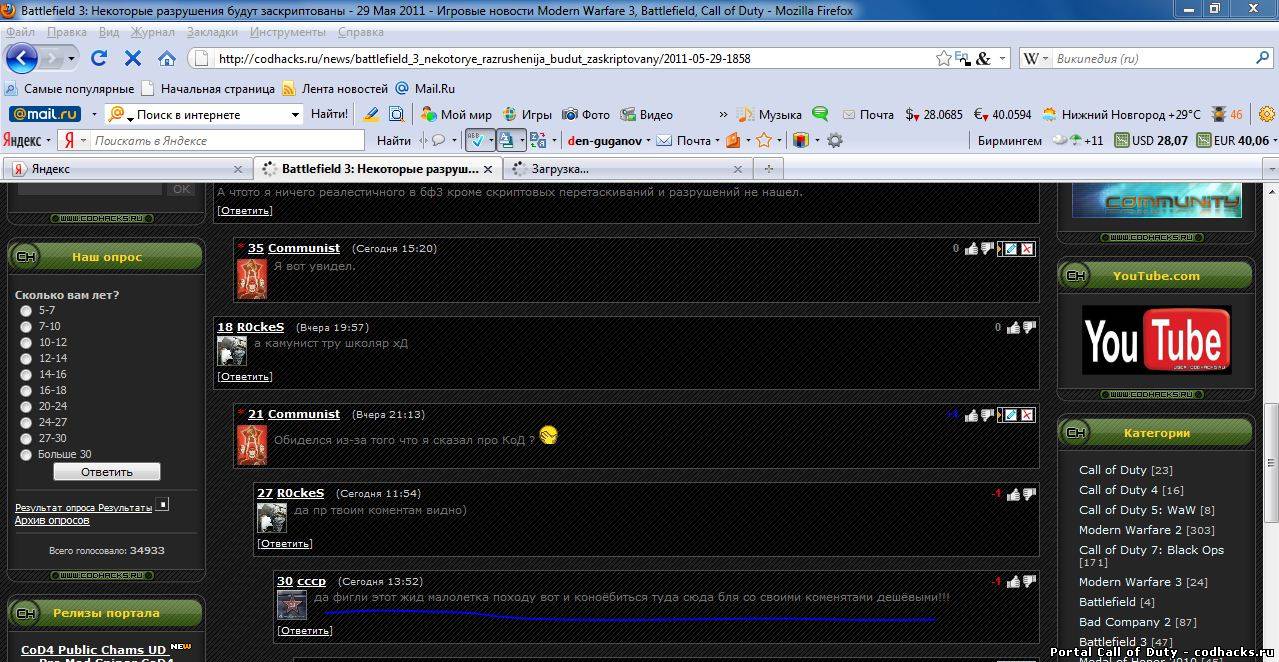Click thumbs up on comment 27 R0ckeS

coord(1014,494)
